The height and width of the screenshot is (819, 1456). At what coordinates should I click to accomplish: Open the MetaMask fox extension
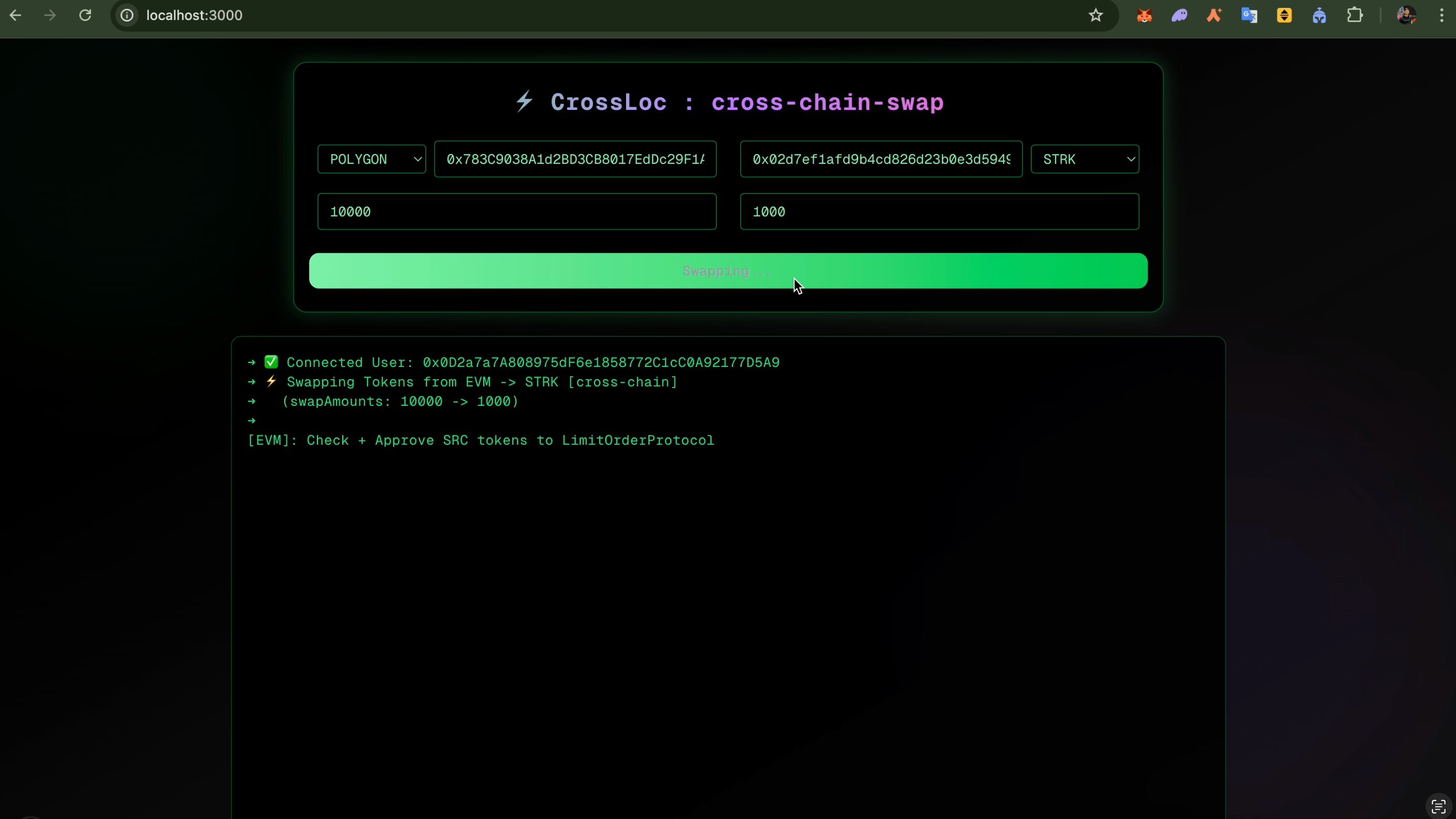[1144, 15]
